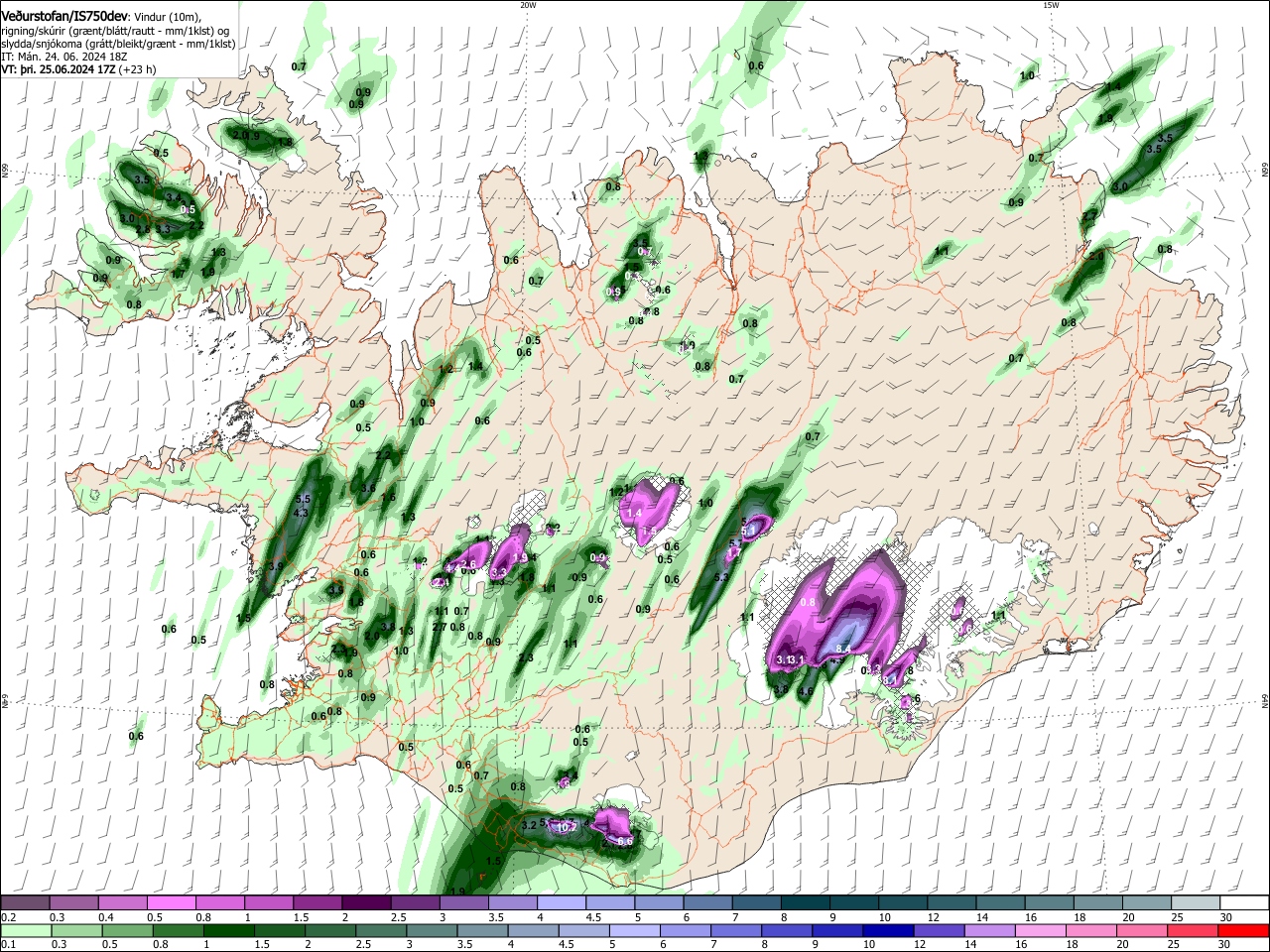The width and height of the screenshot is (1270, 952).
Task: Click the 4.3 rain value in the west
Action: click(302, 513)
